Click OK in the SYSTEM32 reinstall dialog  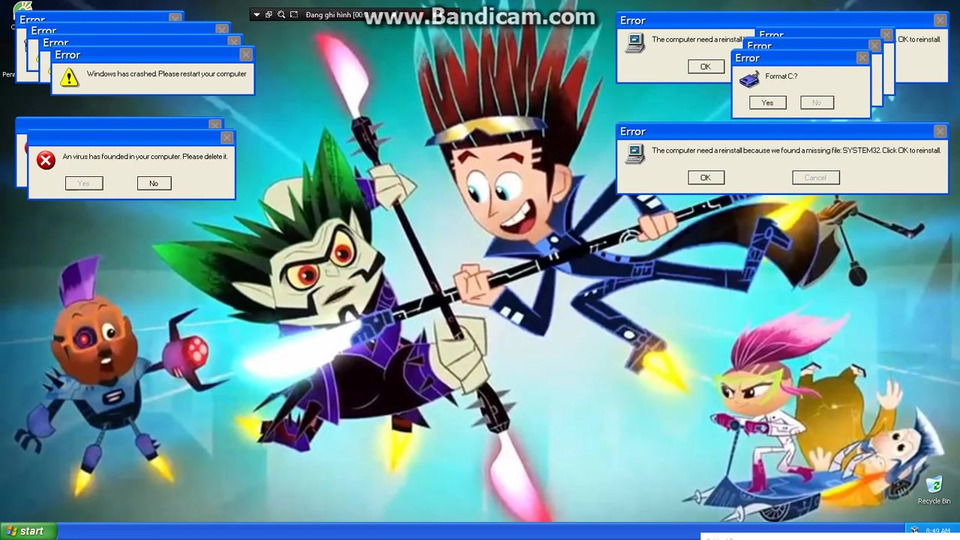pos(705,178)
